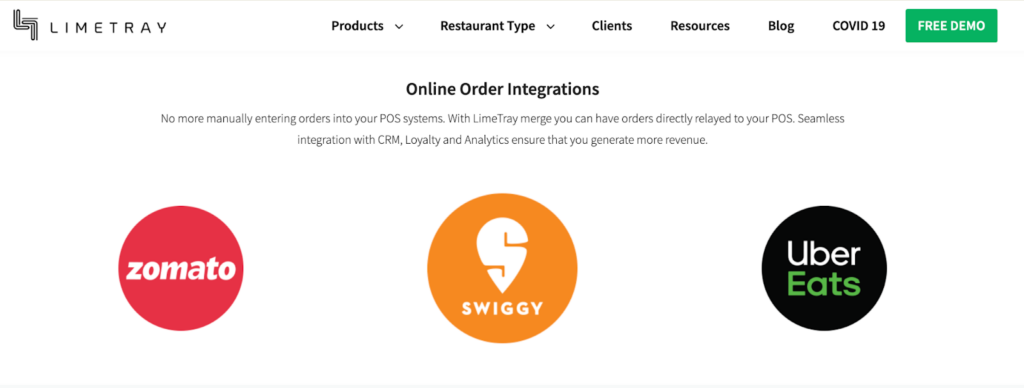1024x388 pixels.
Task: Click the LIMETRAY wordmark text
Action: coord(108,27)
